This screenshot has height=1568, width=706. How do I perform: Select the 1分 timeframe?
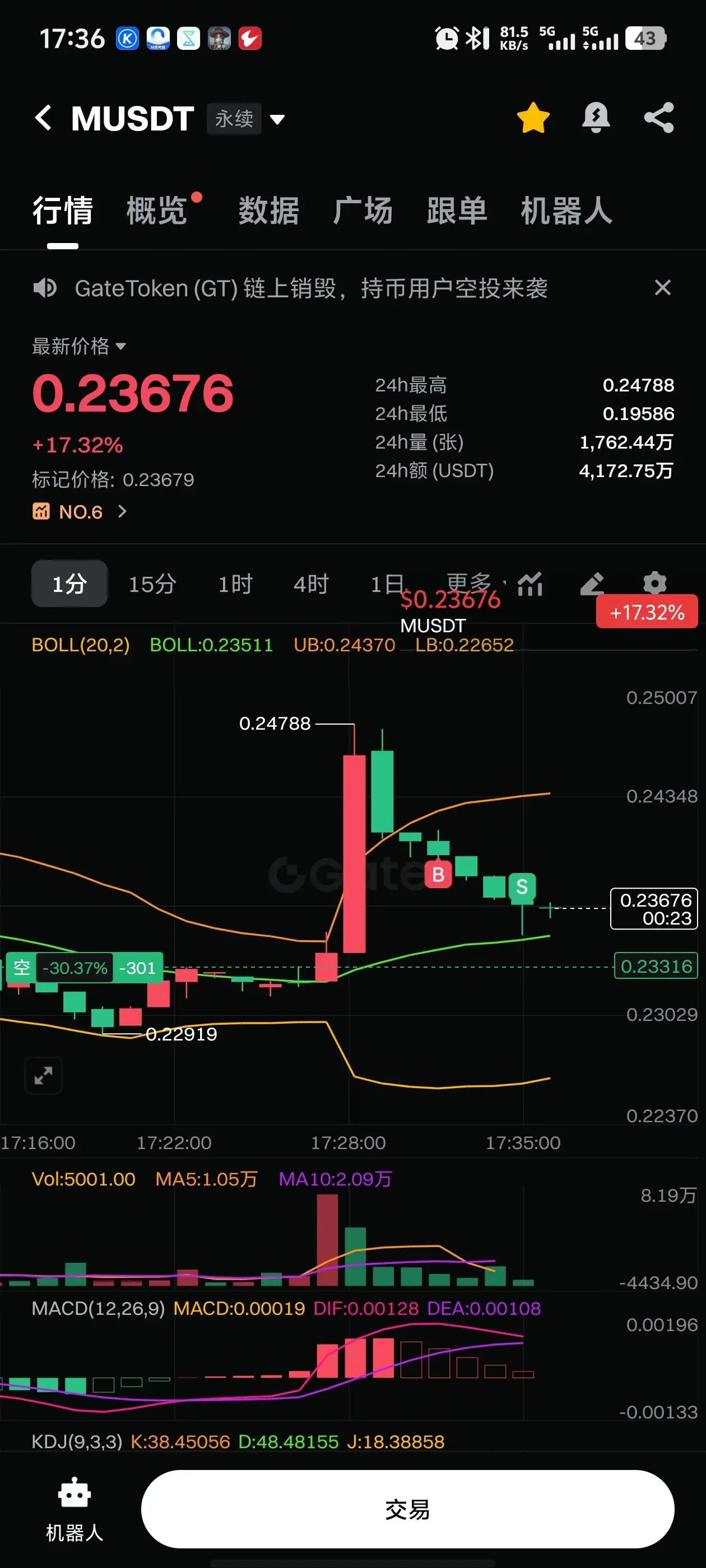69,584
